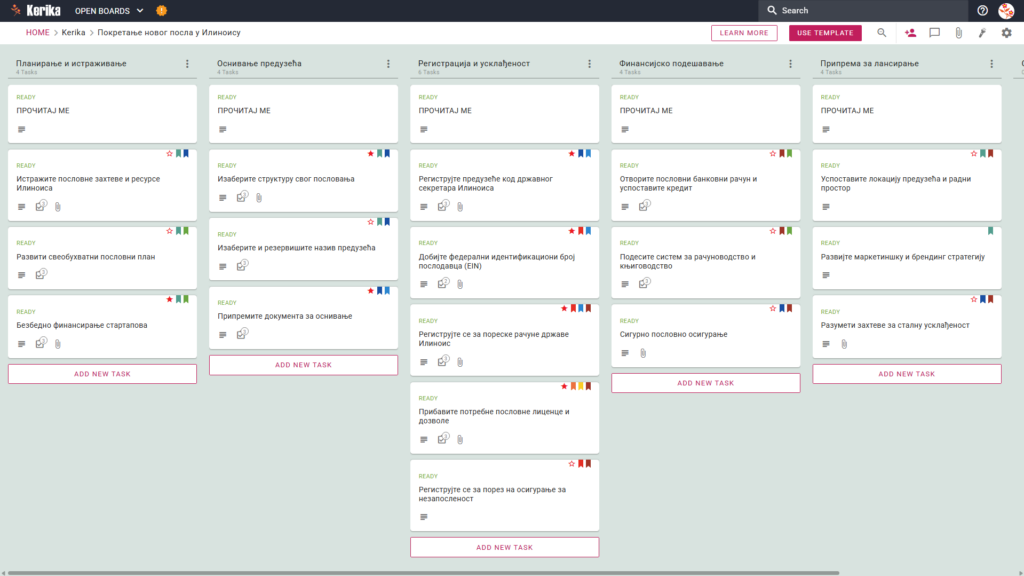Screen dimensions: 1024x576
Task: Open the highlight pin icon in toolbar
Action: click(x=982, y=33)
